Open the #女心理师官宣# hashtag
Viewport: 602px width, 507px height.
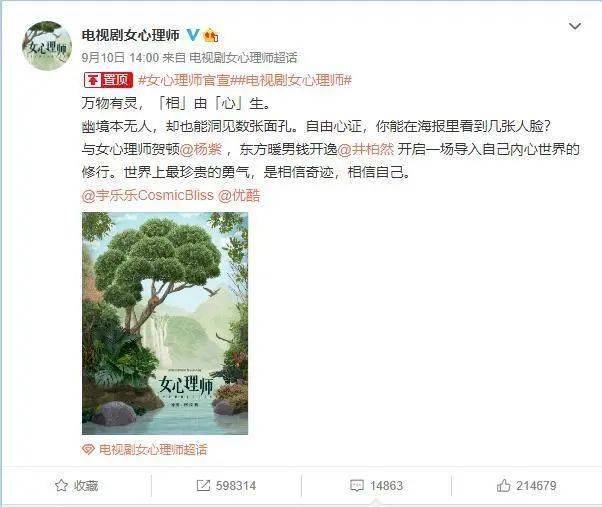point(184,80)
